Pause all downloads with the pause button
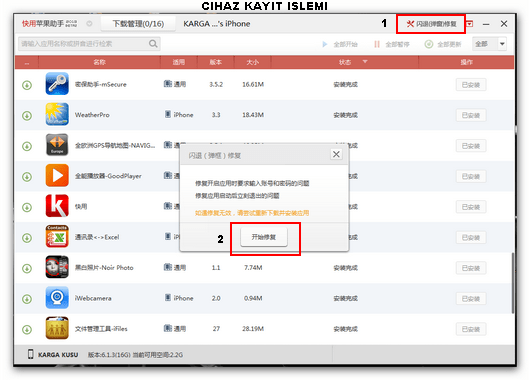 point(392,44)
